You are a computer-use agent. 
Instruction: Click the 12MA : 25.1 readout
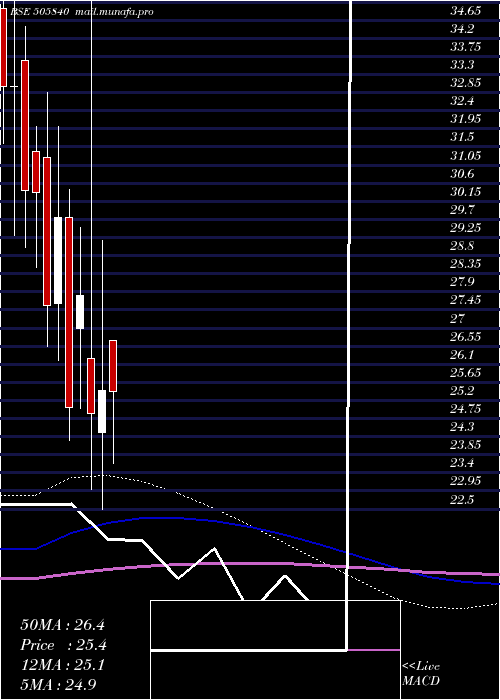[x=62, y=665]
